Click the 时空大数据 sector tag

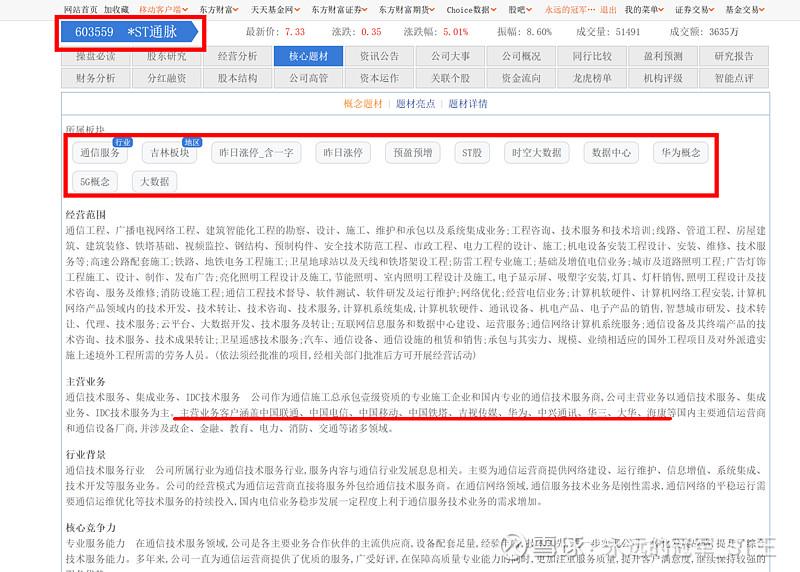tap(536, 153)
